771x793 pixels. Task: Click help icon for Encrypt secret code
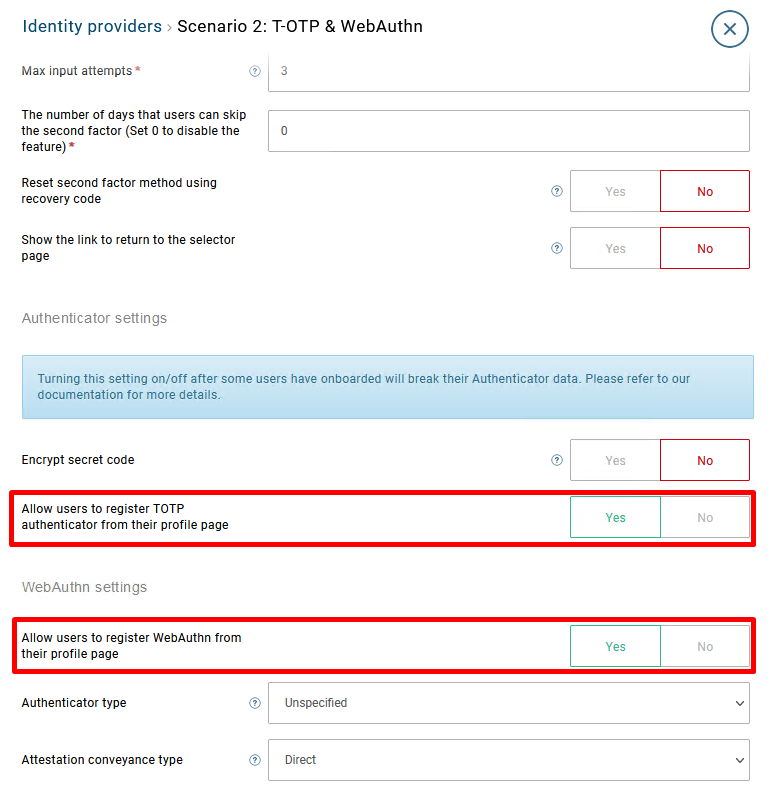pyautogui.click(x=557, y=461)
